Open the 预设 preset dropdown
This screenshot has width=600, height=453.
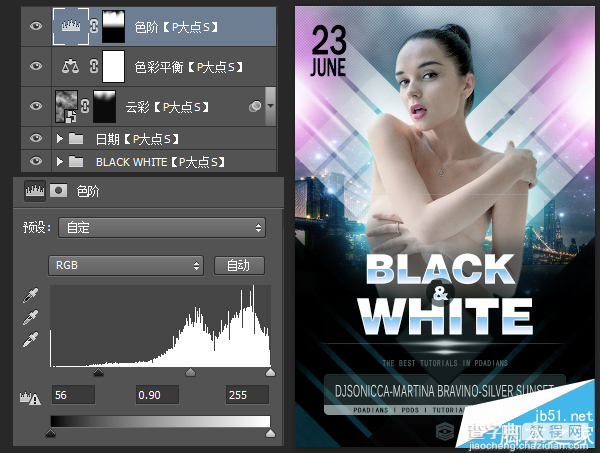coord(162,228)
